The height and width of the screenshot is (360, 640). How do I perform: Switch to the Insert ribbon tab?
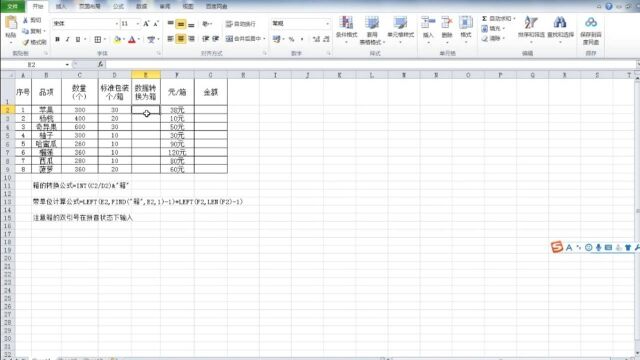point(61,6)
